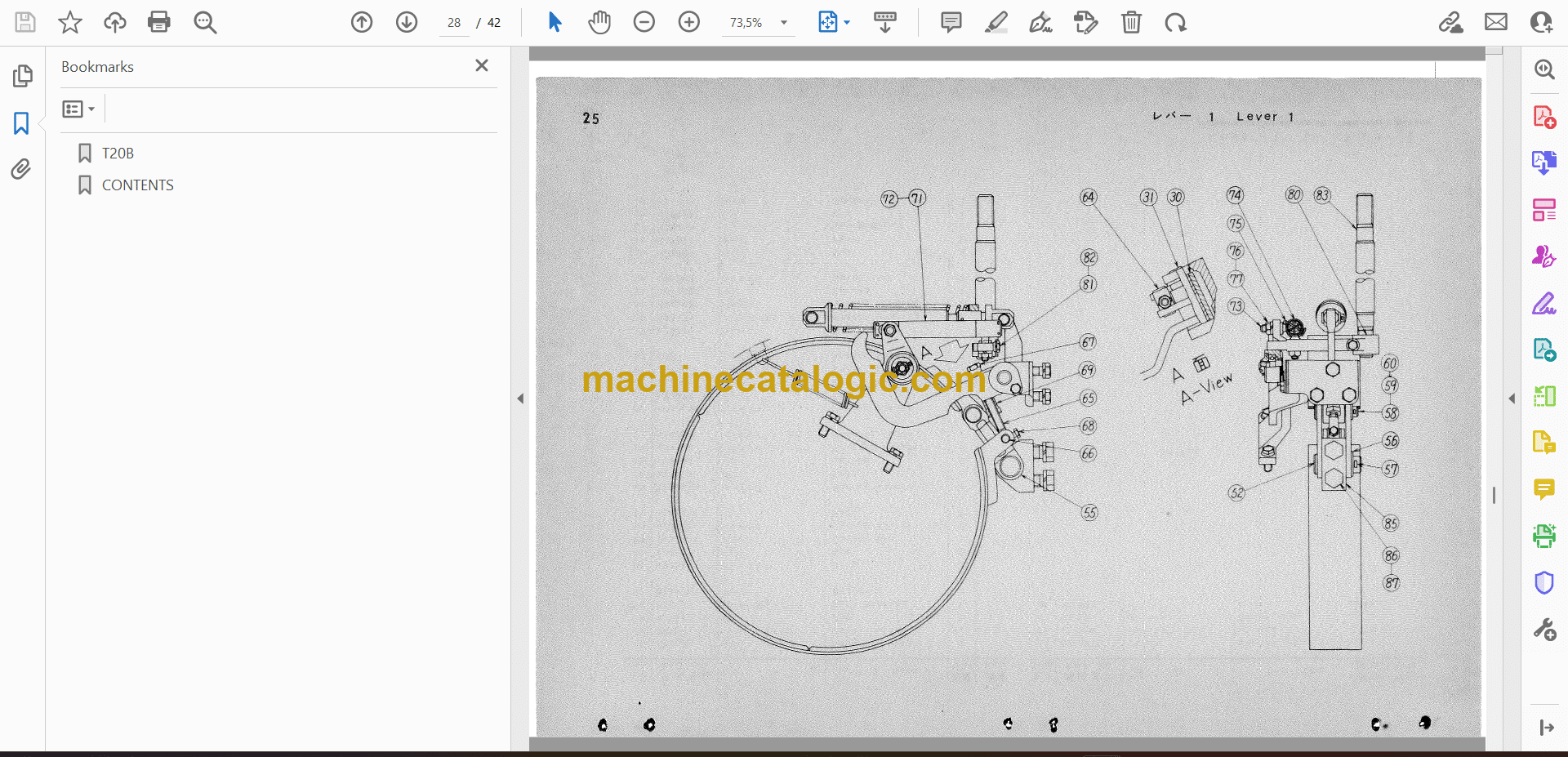Click the Save file icon
Screen dimensions: 1568x757
[25, 22]
